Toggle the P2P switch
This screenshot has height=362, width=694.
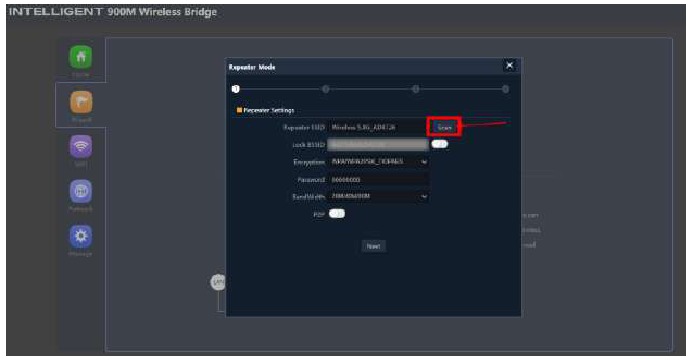[337, 214]
